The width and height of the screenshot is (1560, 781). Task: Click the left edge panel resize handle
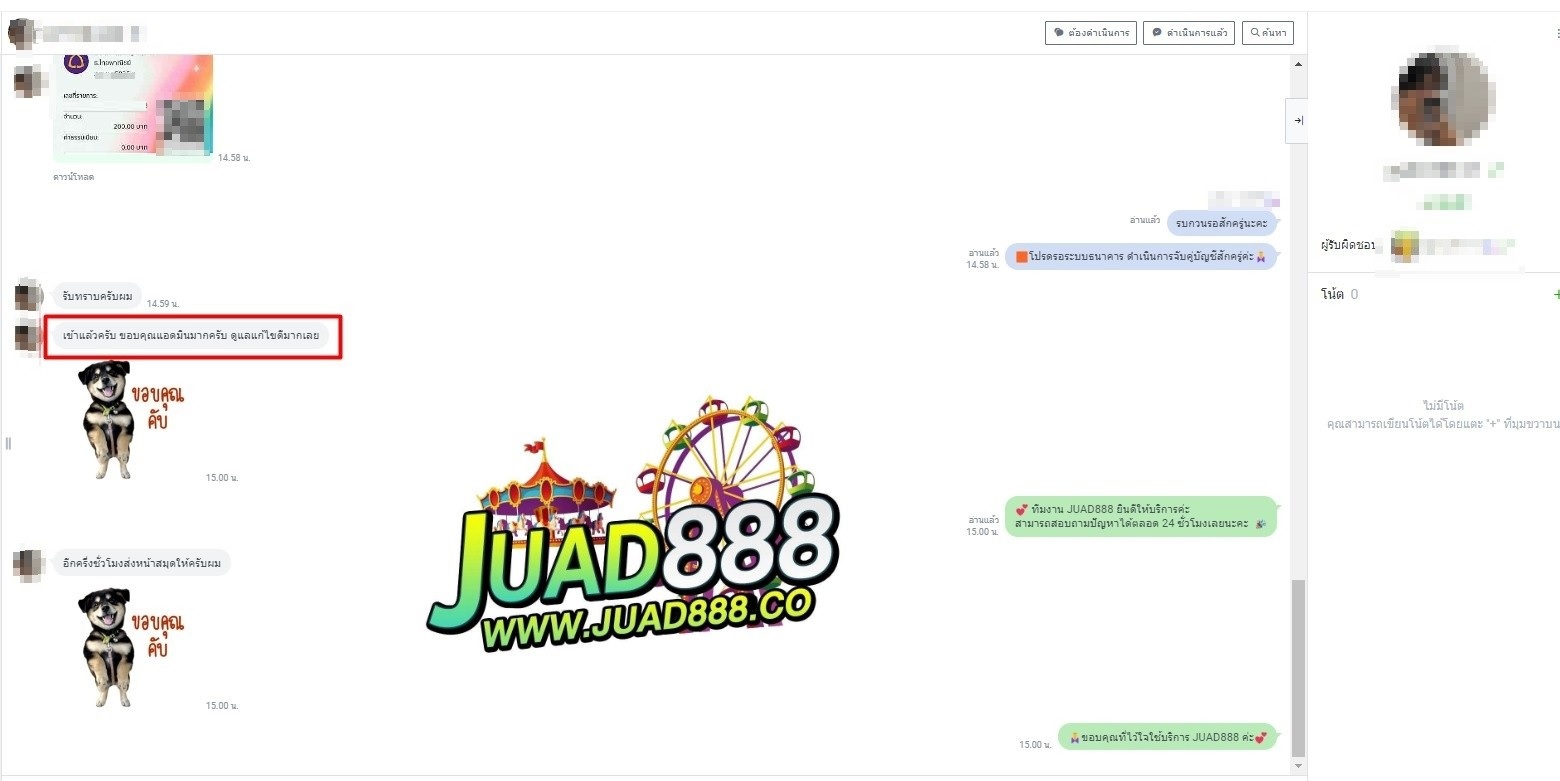tap(8, 443)
